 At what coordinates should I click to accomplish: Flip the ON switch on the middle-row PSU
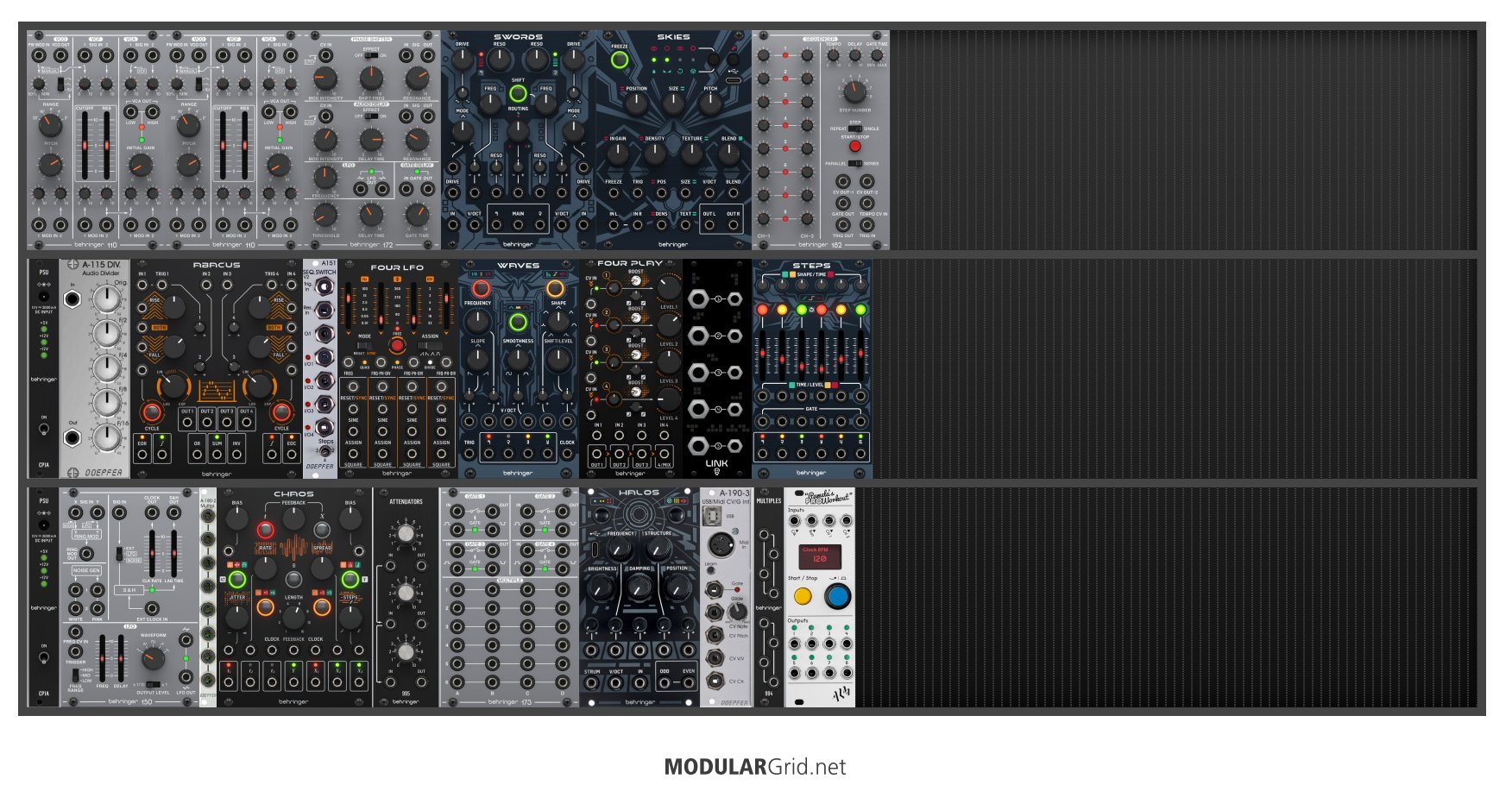(43, 429)
